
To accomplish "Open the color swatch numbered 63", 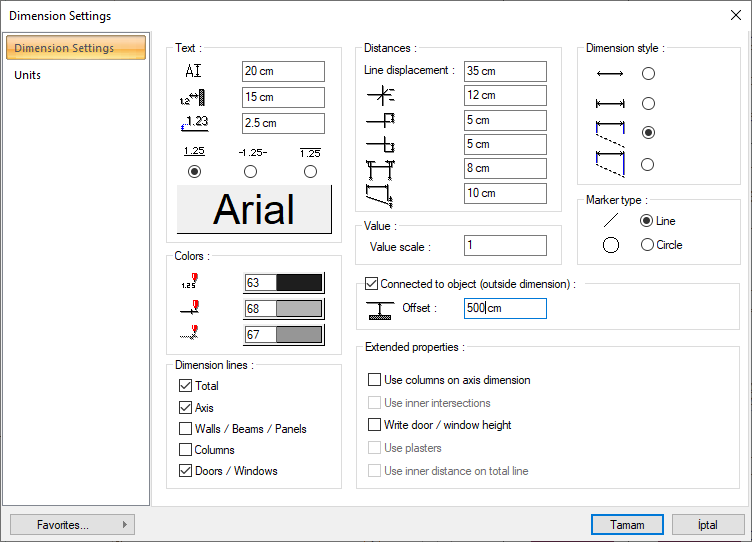I will pyautogui.click(x=284, y=283).
